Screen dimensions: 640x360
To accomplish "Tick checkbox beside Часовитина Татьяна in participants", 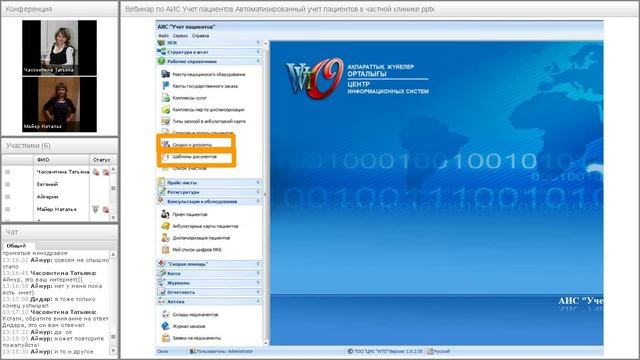I will (x=7, y=172).
